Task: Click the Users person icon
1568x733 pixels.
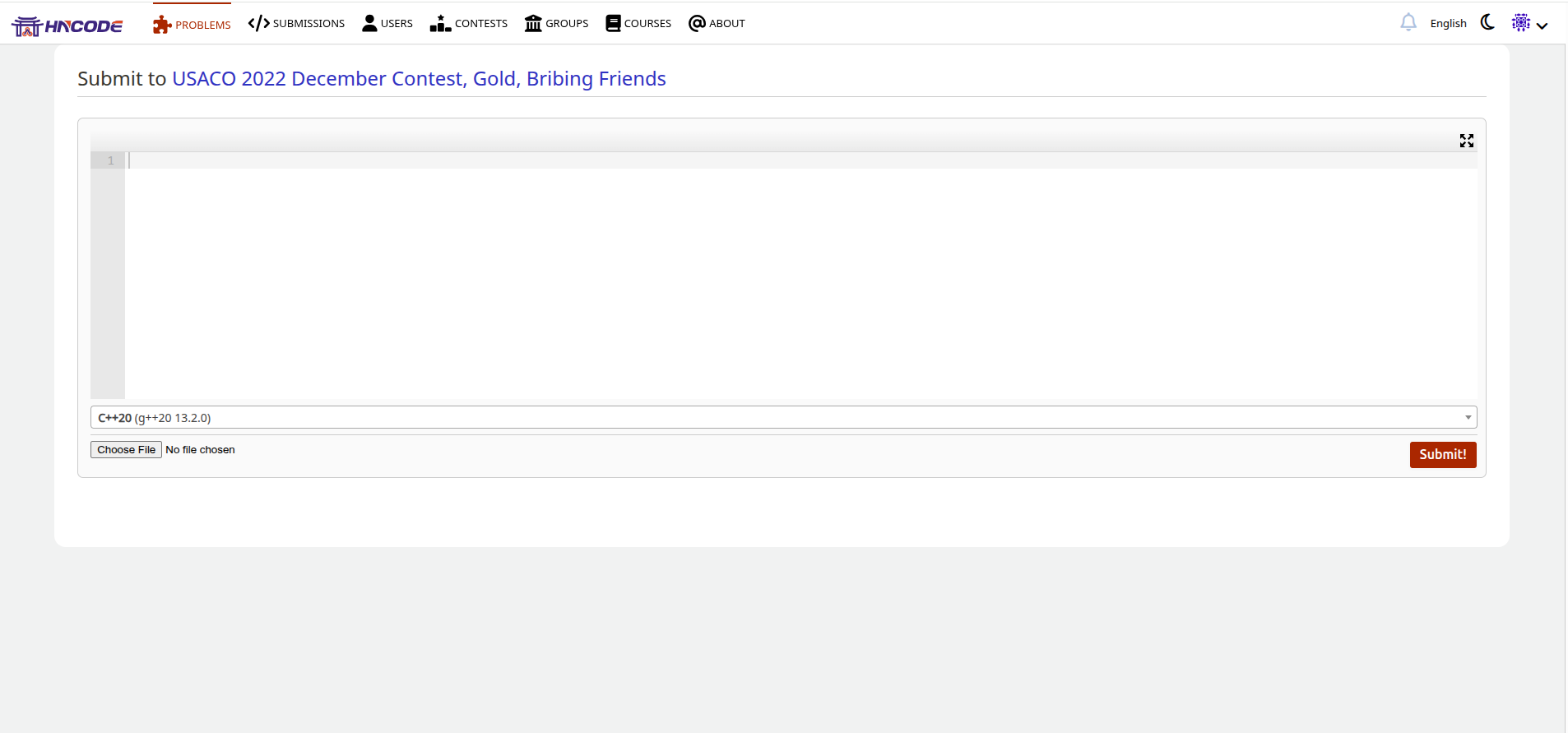Action: (x=369, y=23)
